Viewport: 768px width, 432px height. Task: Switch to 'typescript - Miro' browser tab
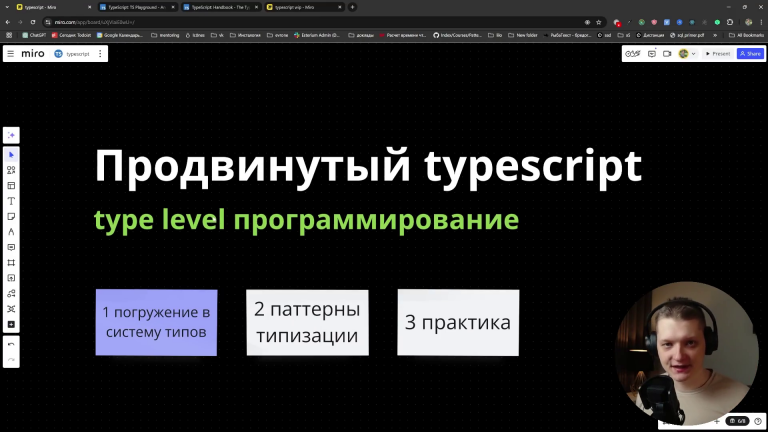[54, 7]
